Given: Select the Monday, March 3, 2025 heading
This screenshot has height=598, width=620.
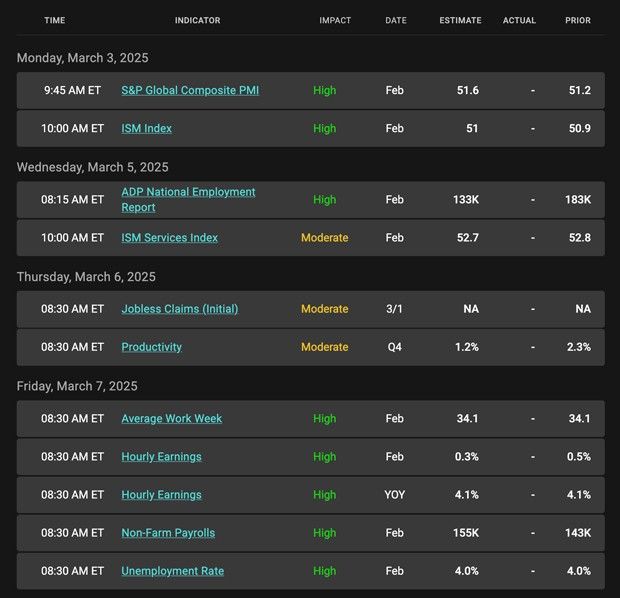Looking at the screenshot, I should click(x=83, y=58).
